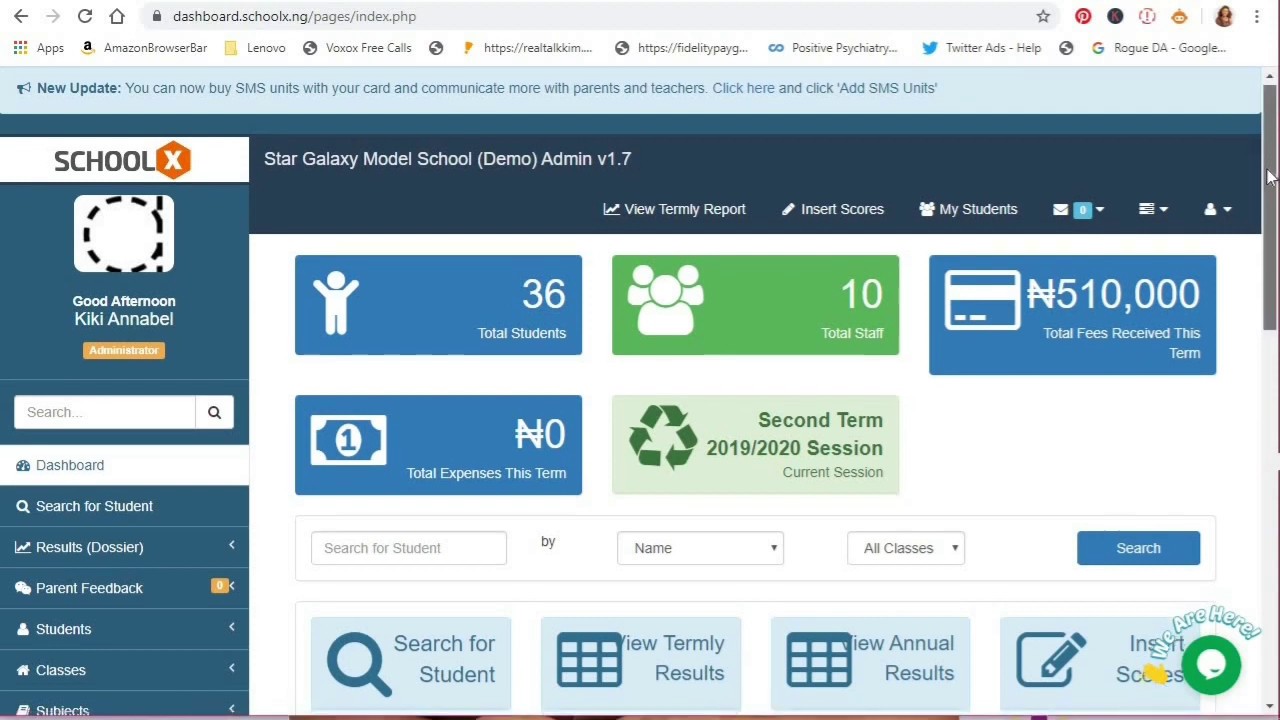Open the list menu icon in header

(1152, 209)
